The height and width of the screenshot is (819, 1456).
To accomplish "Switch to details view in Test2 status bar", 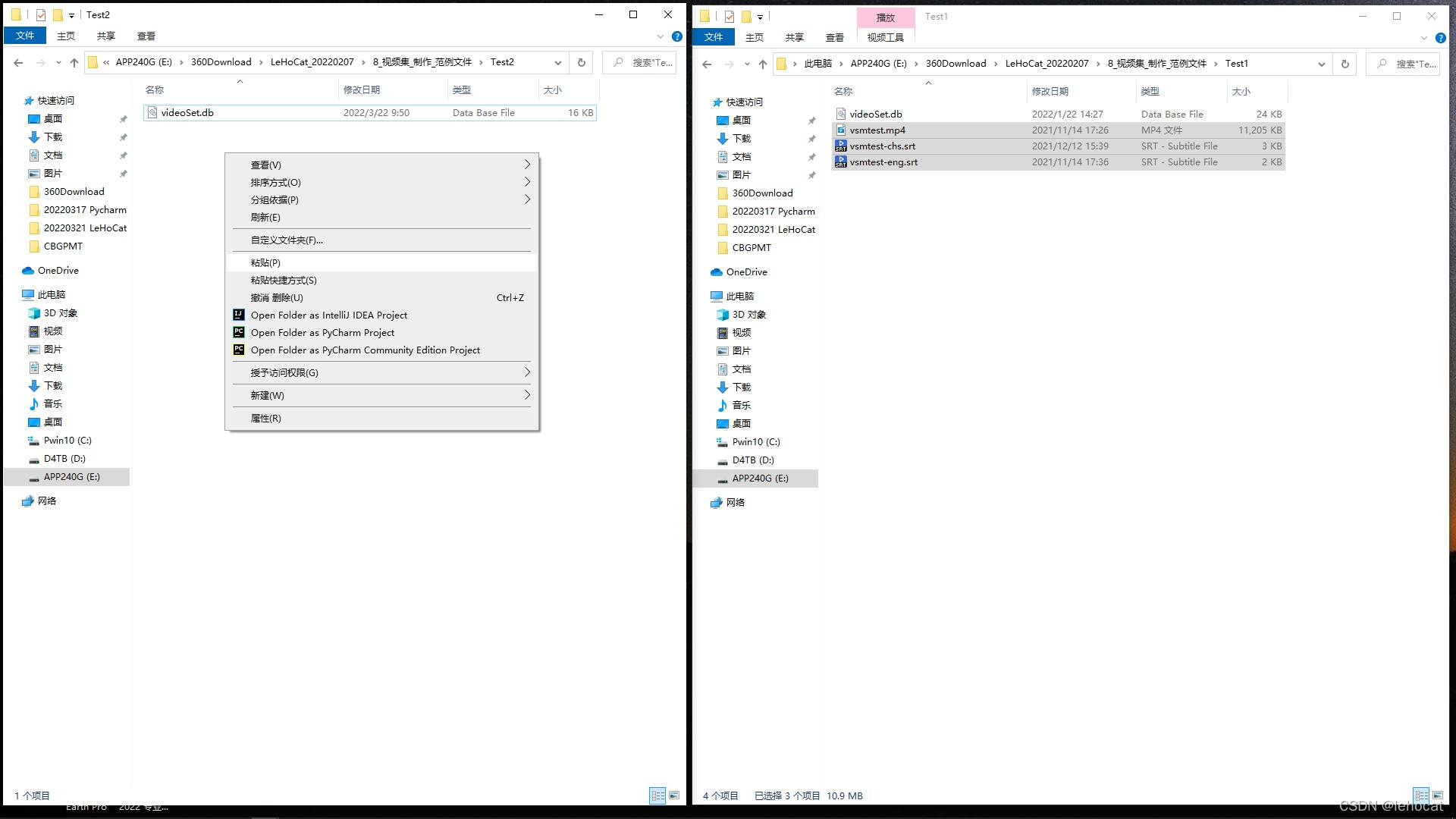I will (657, 795).
